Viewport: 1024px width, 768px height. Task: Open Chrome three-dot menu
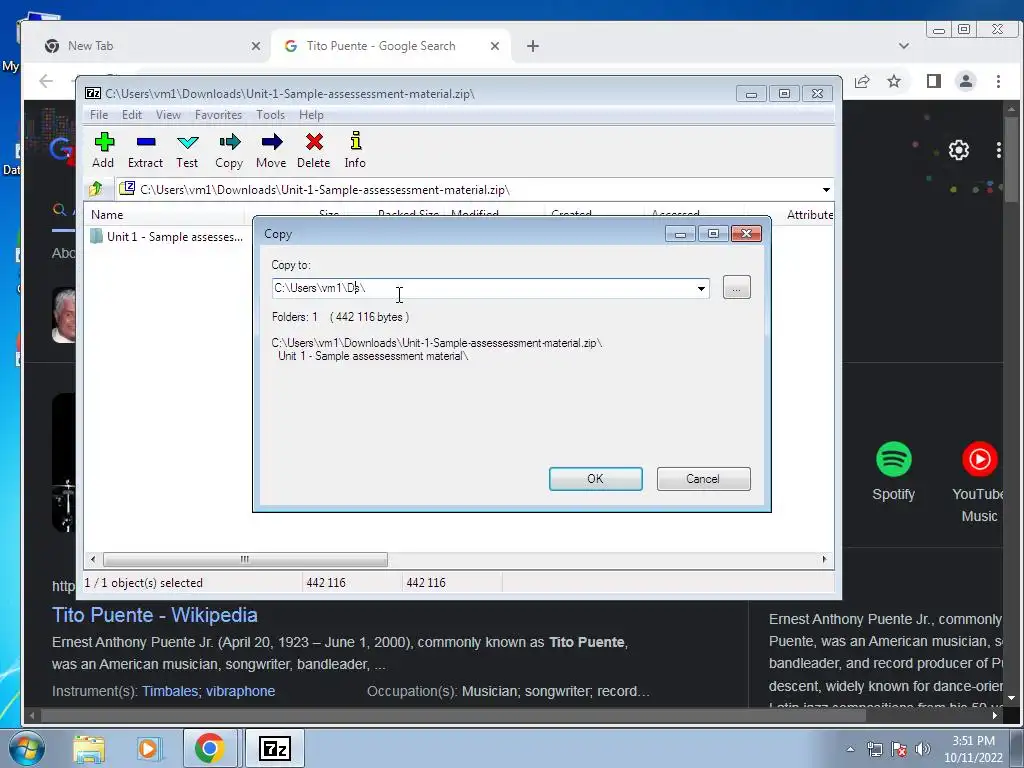(x=998, y=81)
